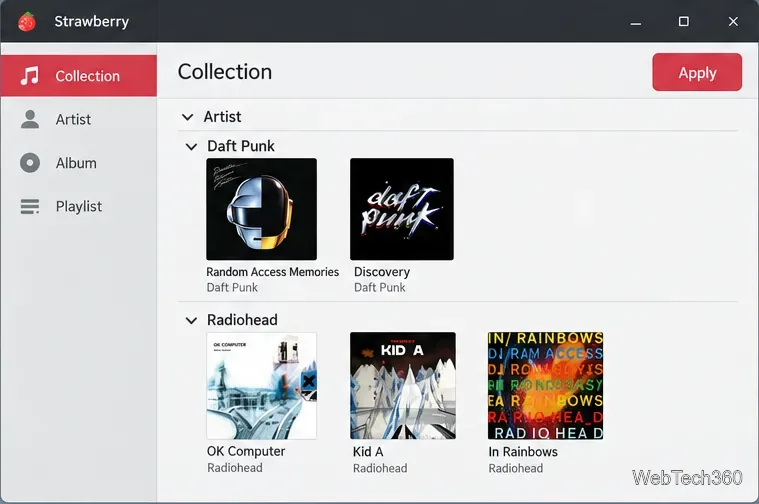Click the 'Random Access Memories' title text
759x504 pixels.
click(x=273, y=272)
